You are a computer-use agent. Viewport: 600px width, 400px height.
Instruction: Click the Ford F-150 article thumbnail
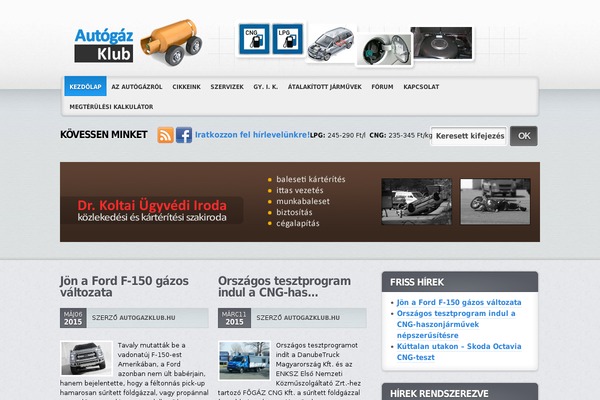coord(86,359)
